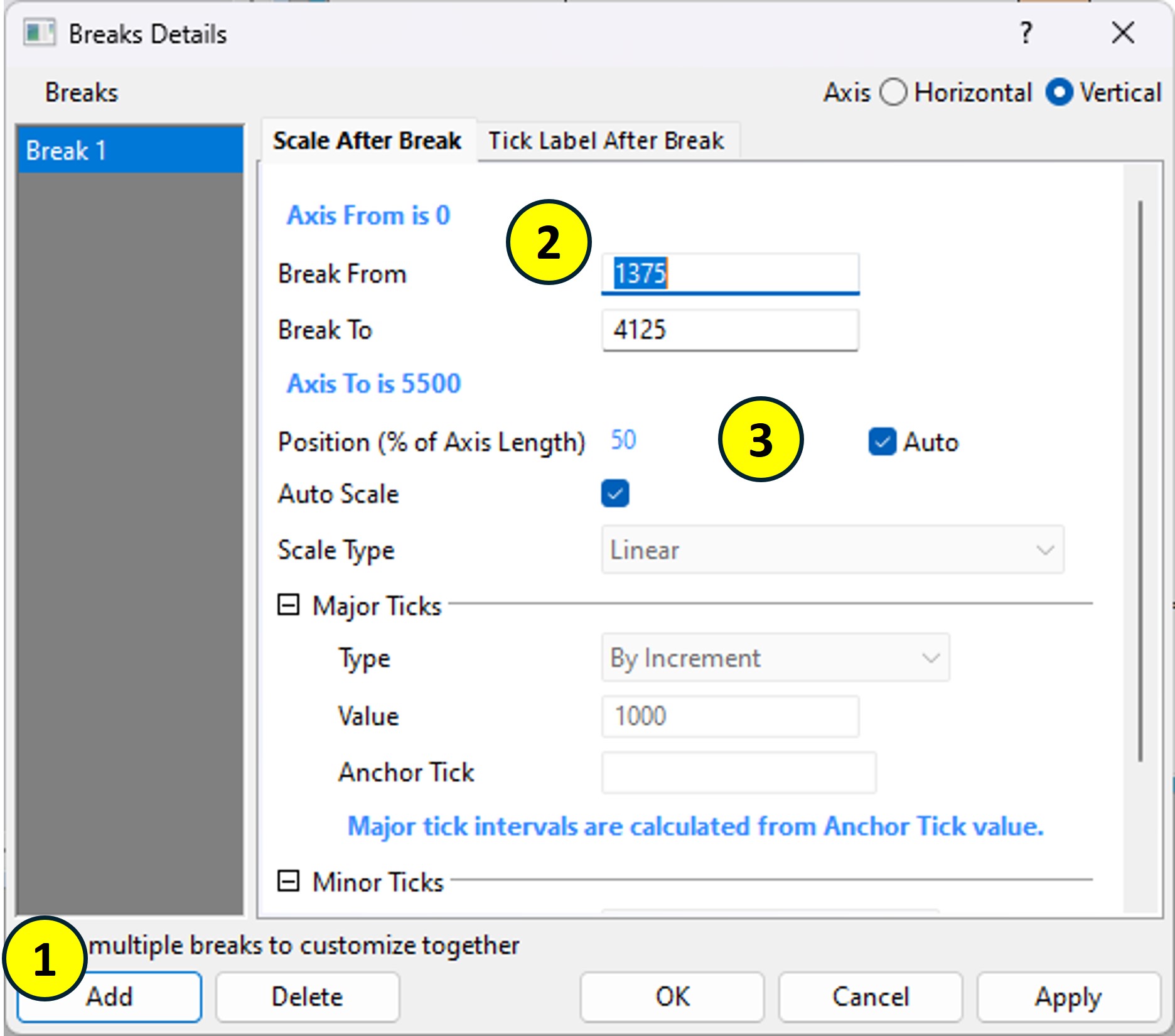Select Break 1 in the breaks list
Image resolution: width=1175 pixels, height=1036 pixels.
tap(131, 151)
